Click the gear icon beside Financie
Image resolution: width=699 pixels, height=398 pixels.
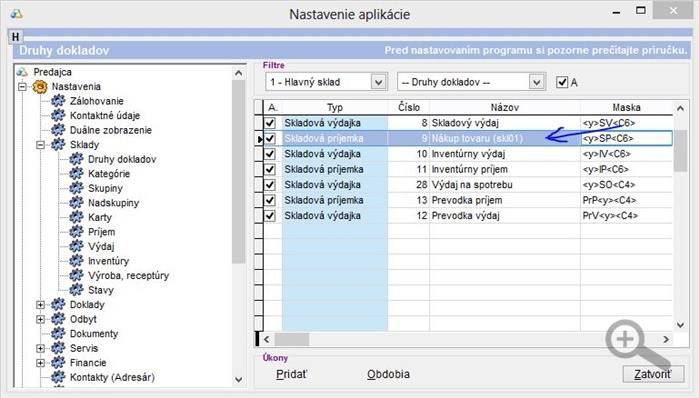tap(58, 362)
